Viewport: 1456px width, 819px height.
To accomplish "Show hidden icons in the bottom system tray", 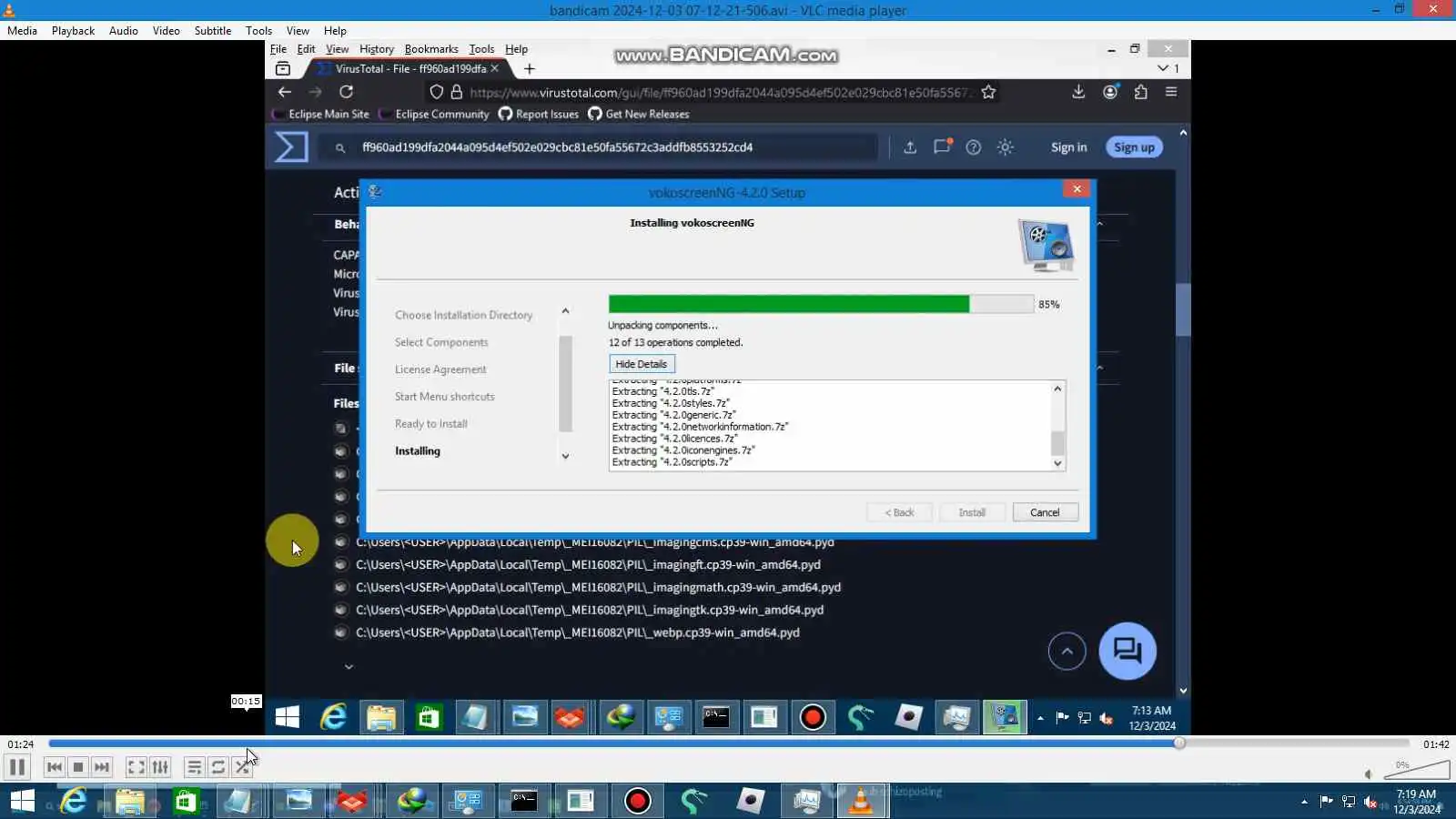I will pyautogui.click(x=1304, y=802).
